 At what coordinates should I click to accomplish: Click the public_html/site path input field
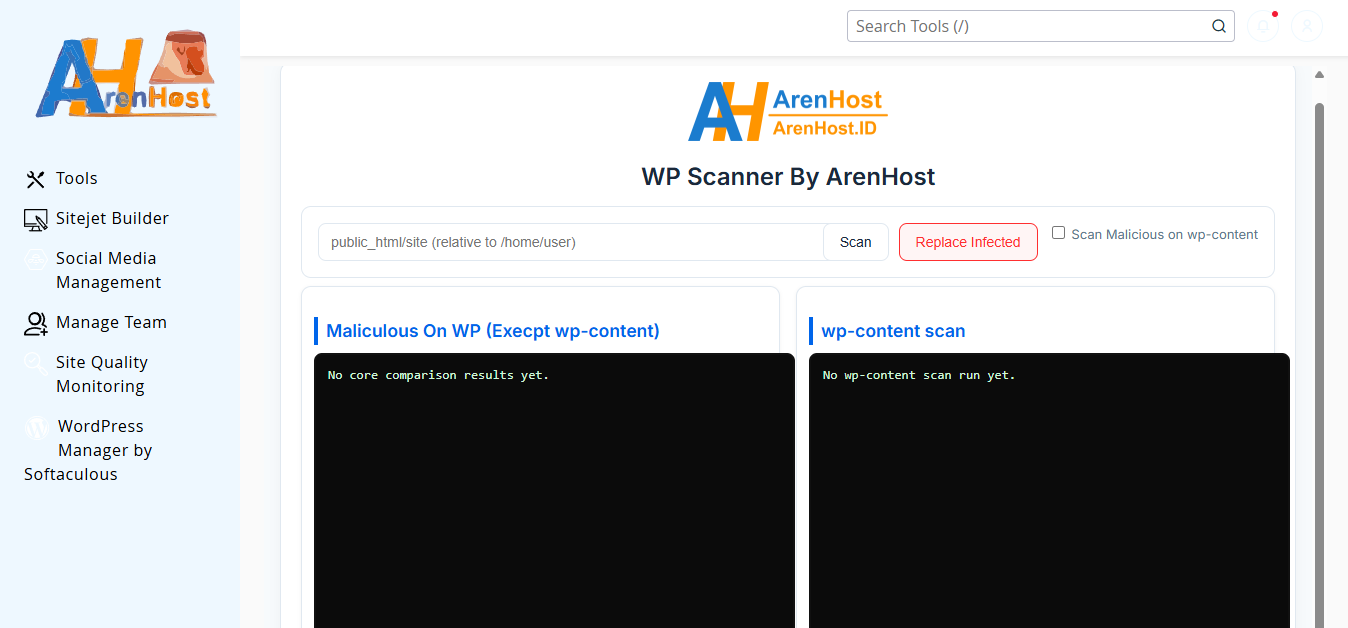[x=571, y=242]
